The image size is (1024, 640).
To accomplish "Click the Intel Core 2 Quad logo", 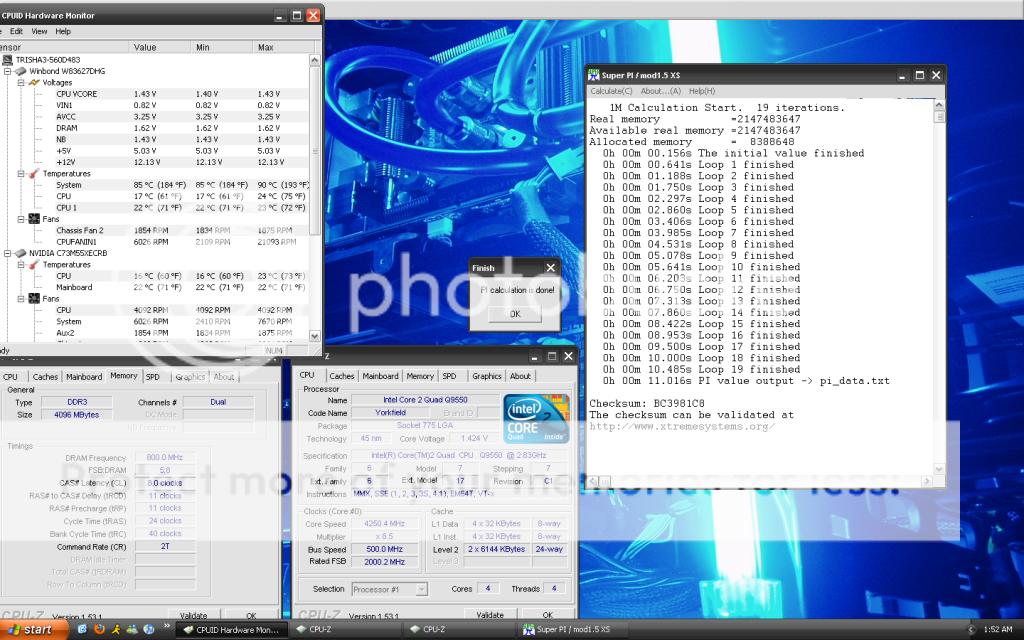I will (x=536, y=419).
